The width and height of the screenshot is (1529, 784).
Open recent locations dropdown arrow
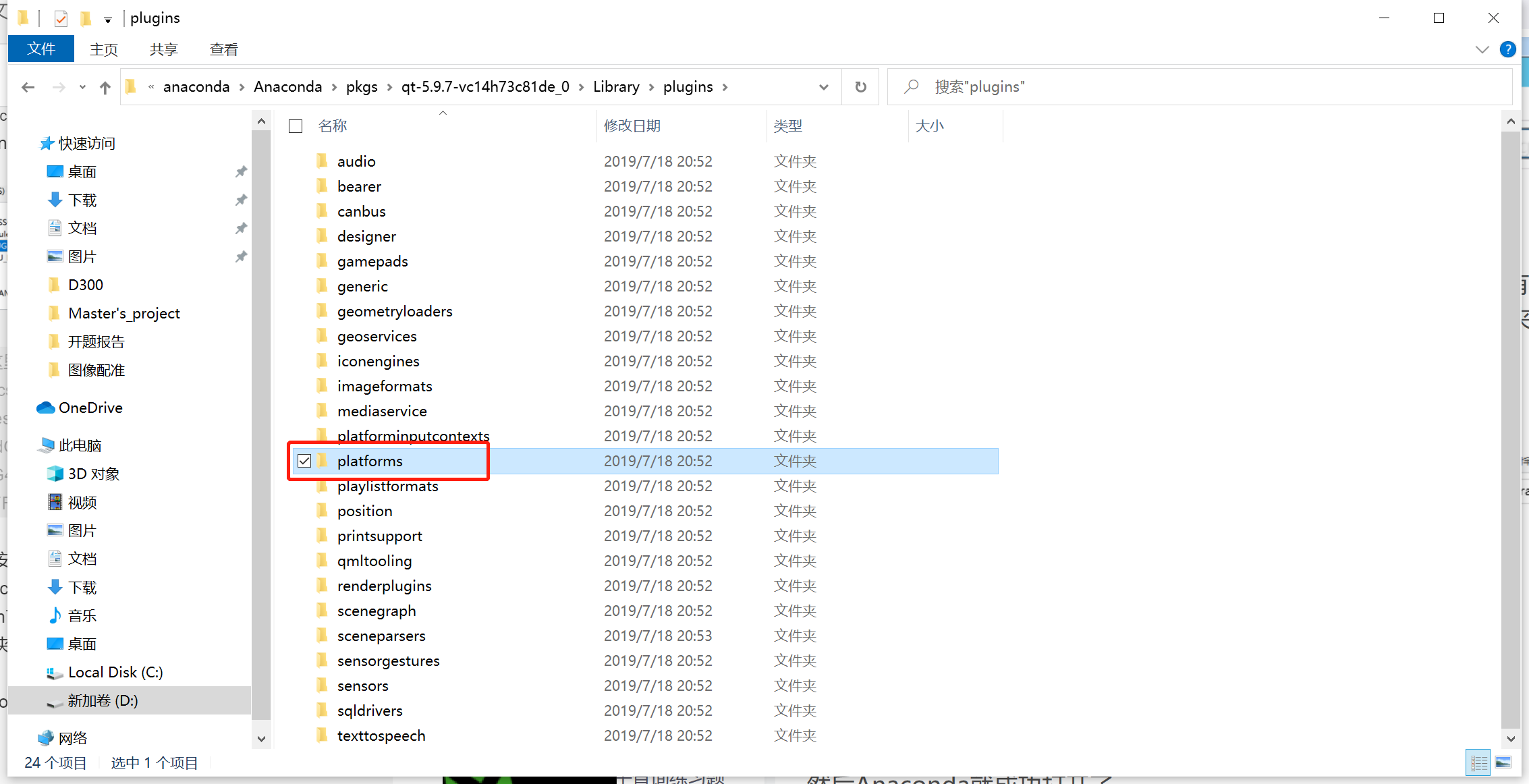82,87
